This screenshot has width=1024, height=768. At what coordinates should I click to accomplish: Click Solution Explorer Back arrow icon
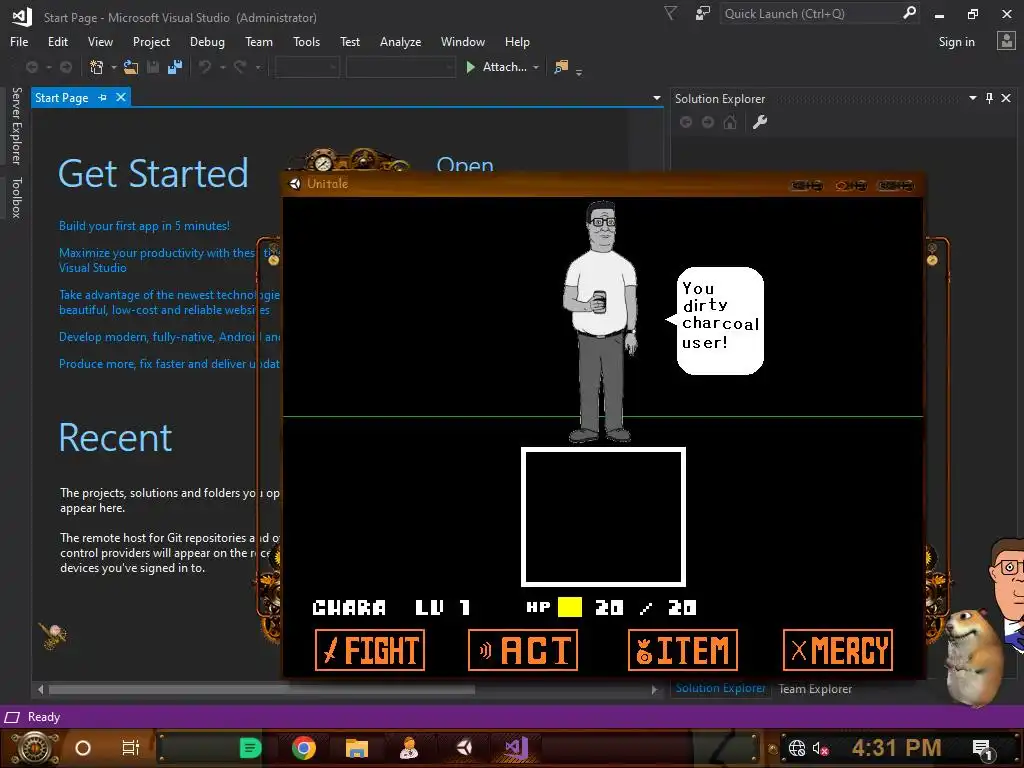tap(686, 122)
